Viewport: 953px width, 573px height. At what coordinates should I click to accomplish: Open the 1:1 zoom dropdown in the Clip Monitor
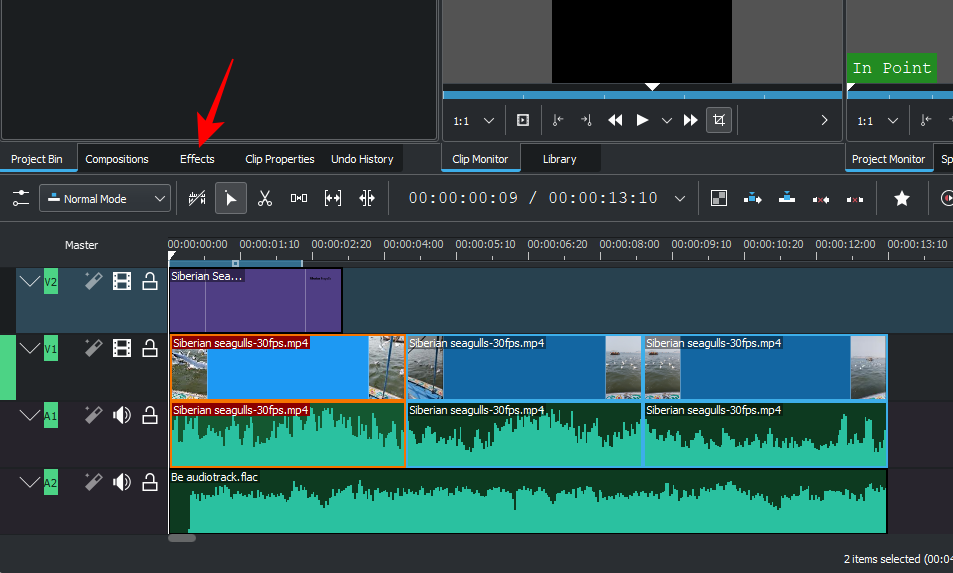point(474,121)
